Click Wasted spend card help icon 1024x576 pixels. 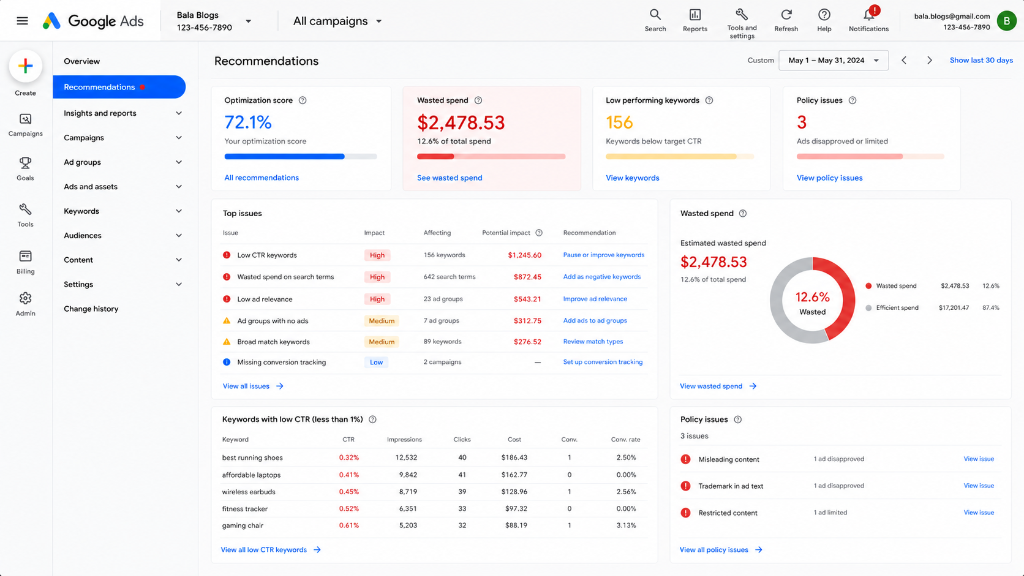(478, 101)
